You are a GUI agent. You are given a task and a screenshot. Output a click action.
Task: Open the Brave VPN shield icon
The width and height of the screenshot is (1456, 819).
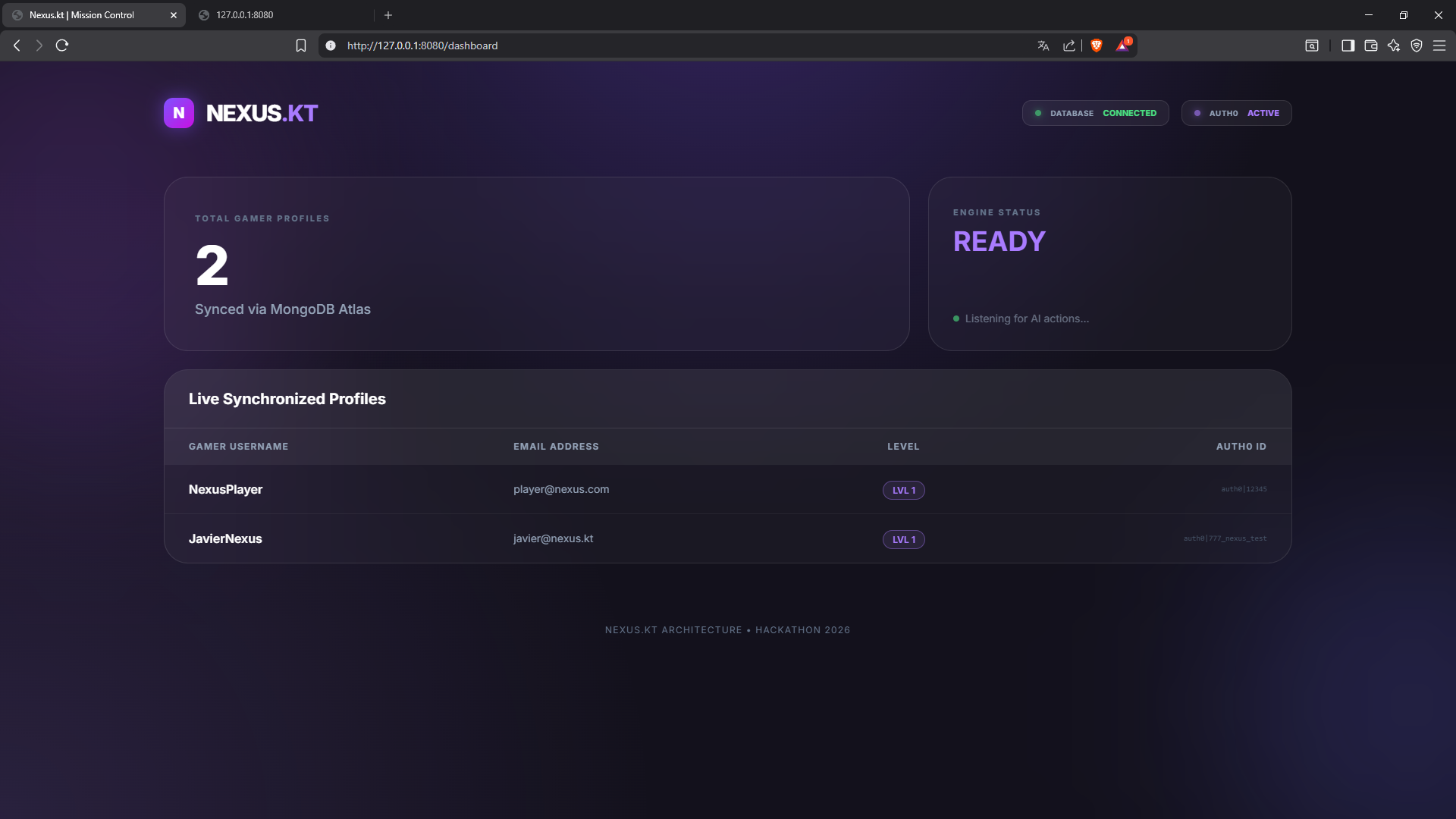(1417, 45)
